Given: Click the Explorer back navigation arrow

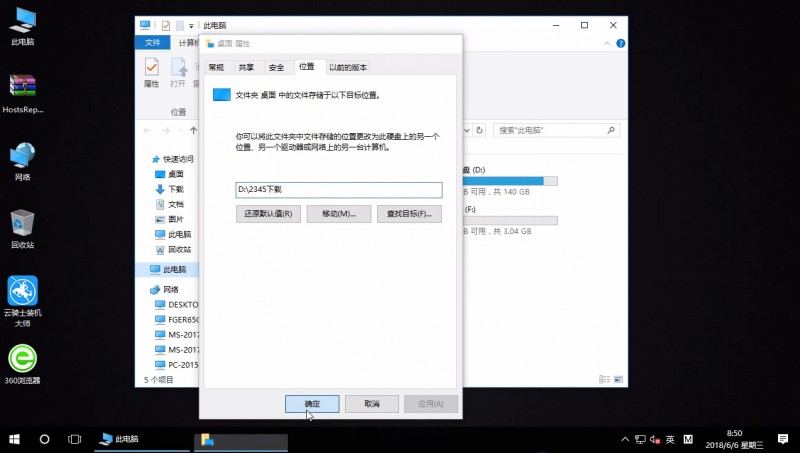Looking at the screenshot, I should (x=147, y=131).
